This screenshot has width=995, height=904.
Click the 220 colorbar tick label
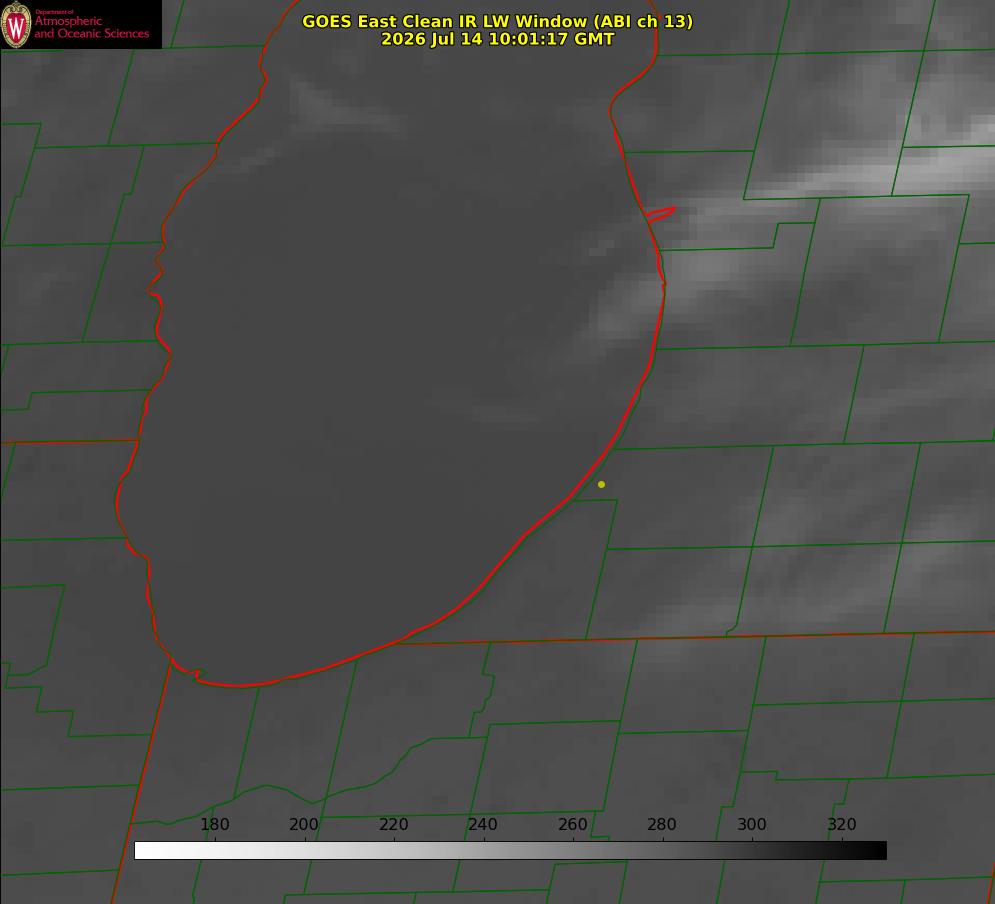[x=393, y=824]
